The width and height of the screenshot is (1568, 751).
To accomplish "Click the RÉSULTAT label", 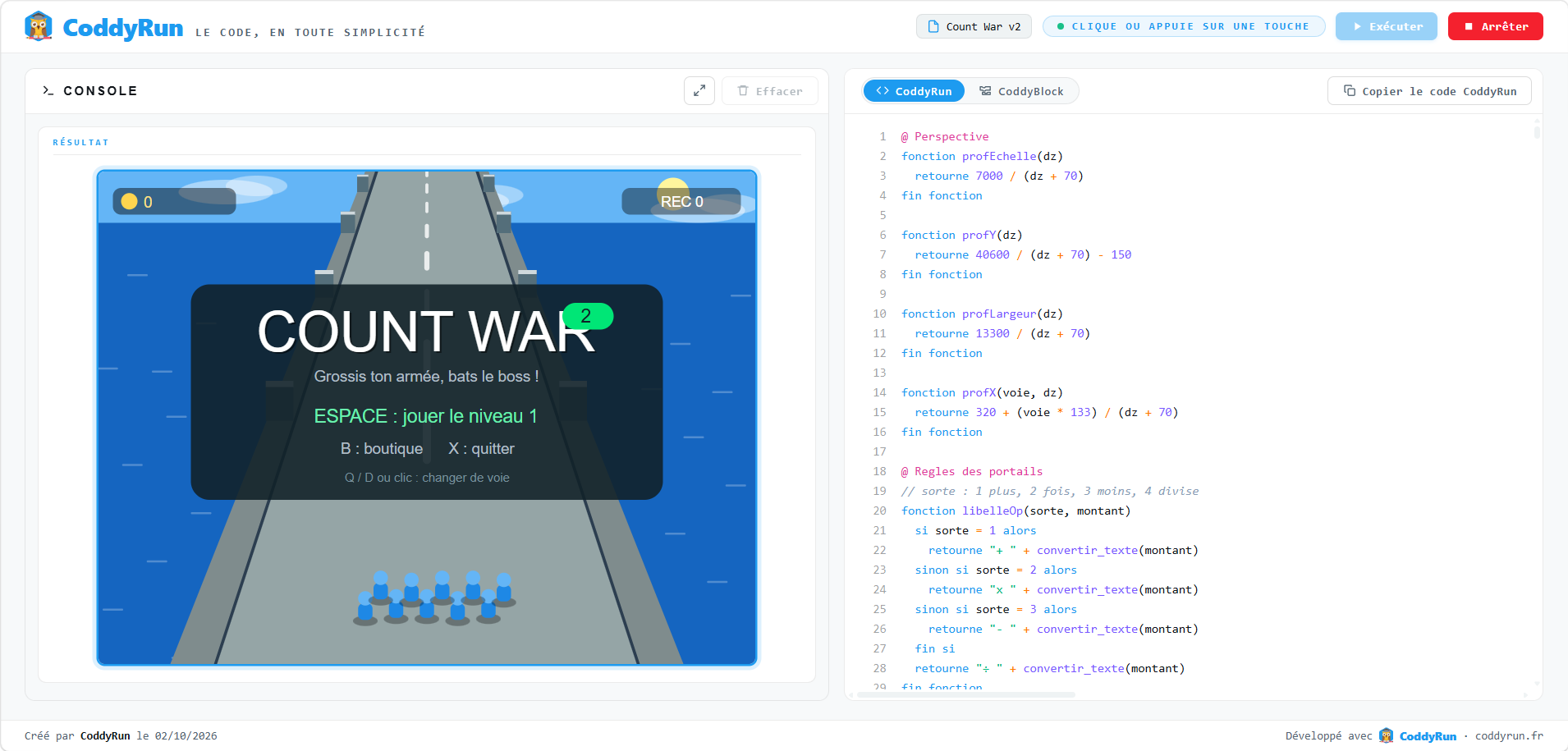I will click(80, 142).
